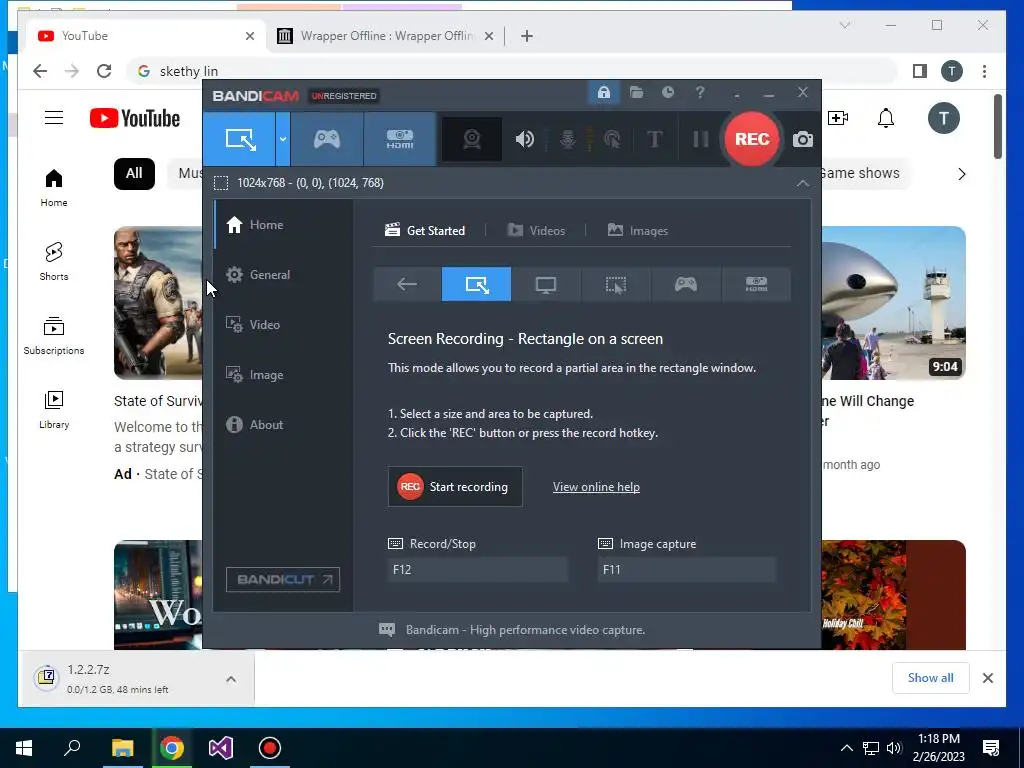Open YouTube Library
Screen dimensions: 1024x768
54,409
